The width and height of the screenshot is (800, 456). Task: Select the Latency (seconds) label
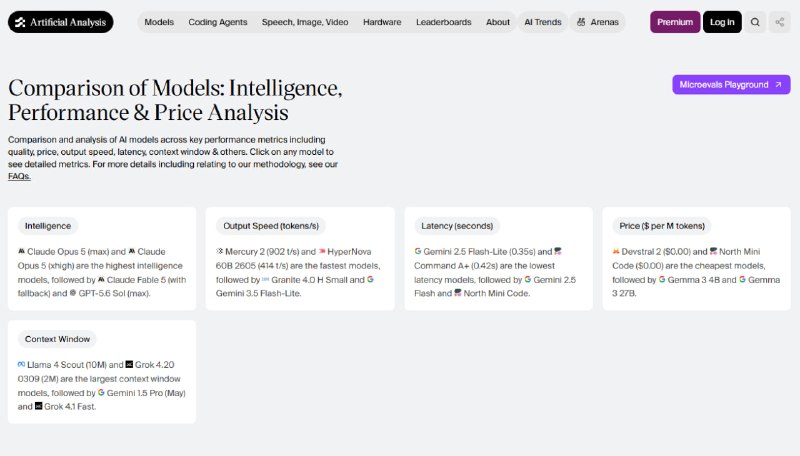point(457,226)
